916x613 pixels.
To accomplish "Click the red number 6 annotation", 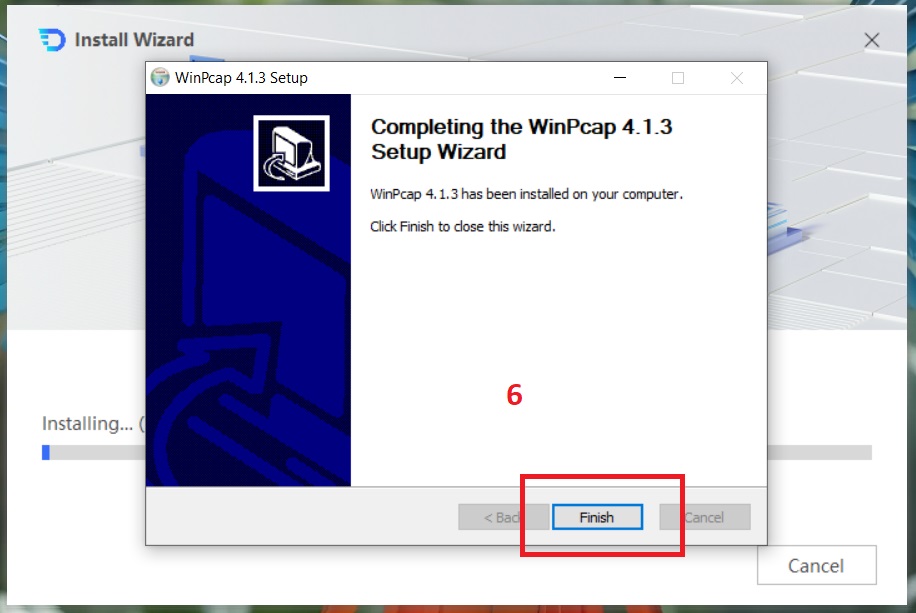I will 514,395.
